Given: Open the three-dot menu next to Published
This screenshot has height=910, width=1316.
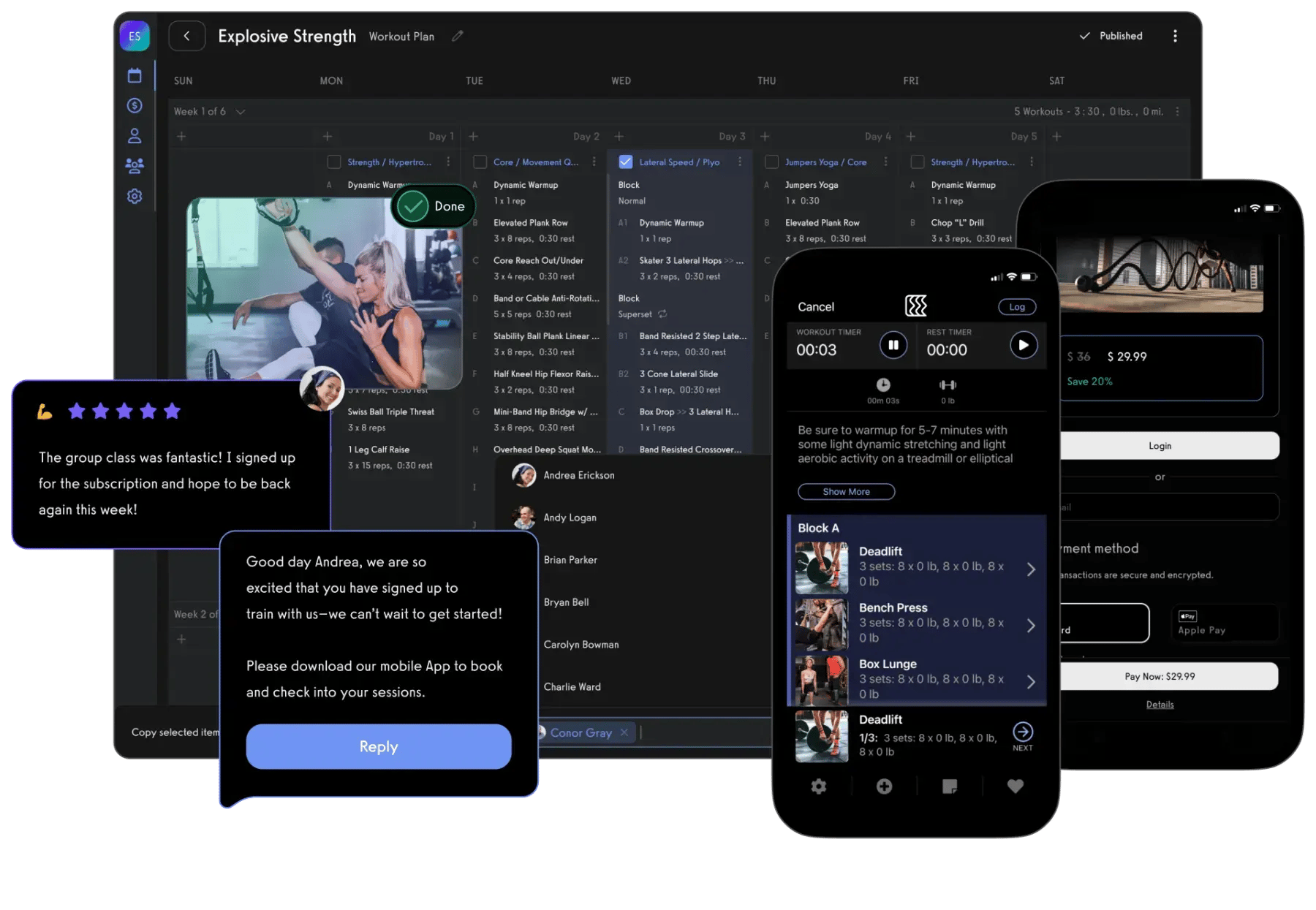Looking at the screenshot, I should click(1176, 36).
